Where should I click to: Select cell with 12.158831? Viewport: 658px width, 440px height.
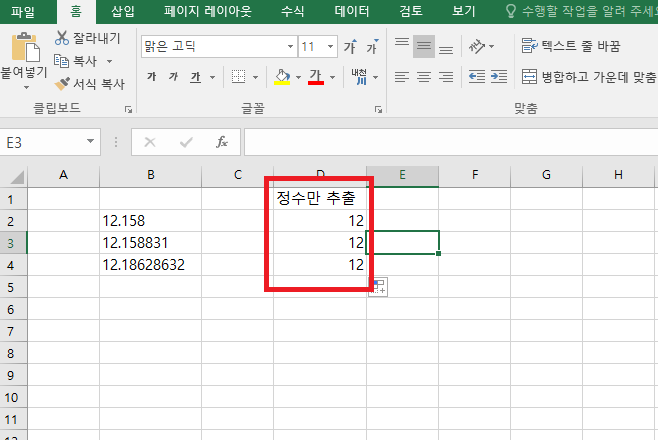(x=151, y=243)
